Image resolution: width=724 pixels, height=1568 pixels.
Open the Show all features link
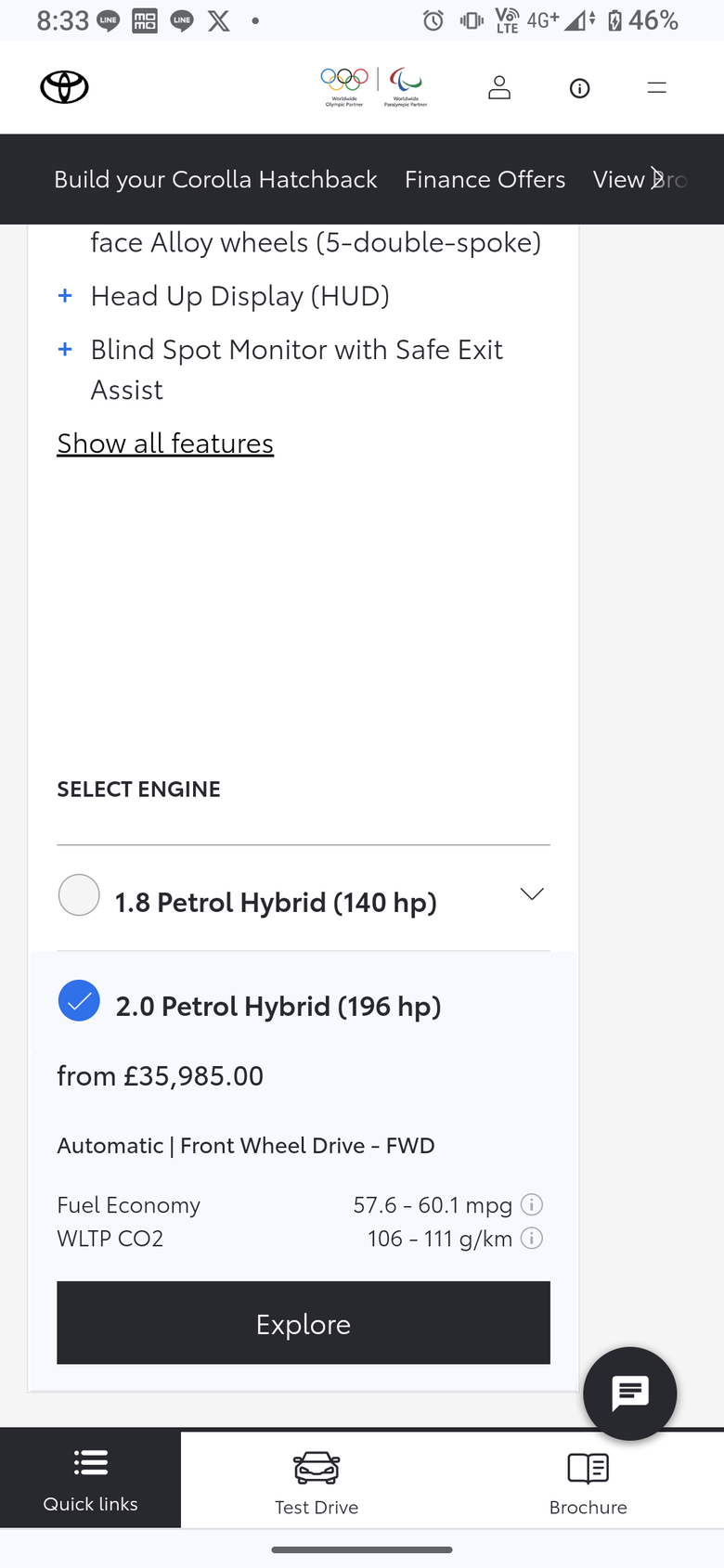pyautogui.click(x=165, y=443)
